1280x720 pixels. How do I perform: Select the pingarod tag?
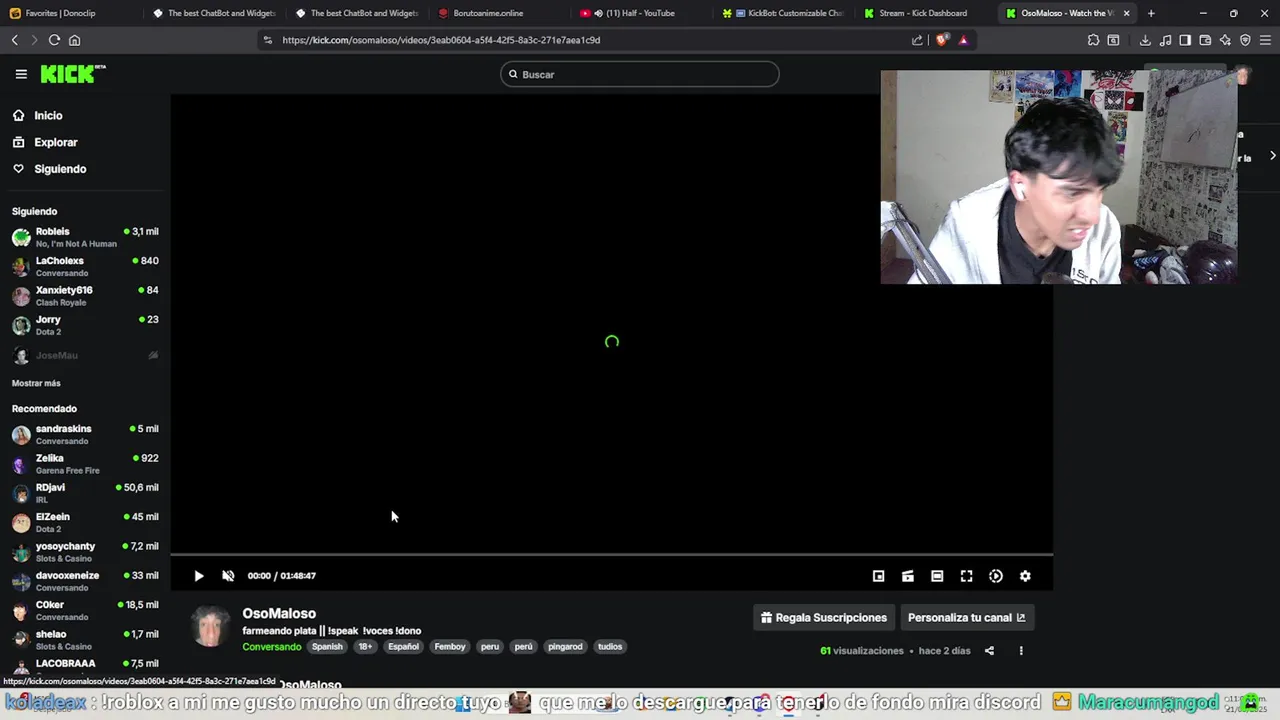click(x=565, y=647)
